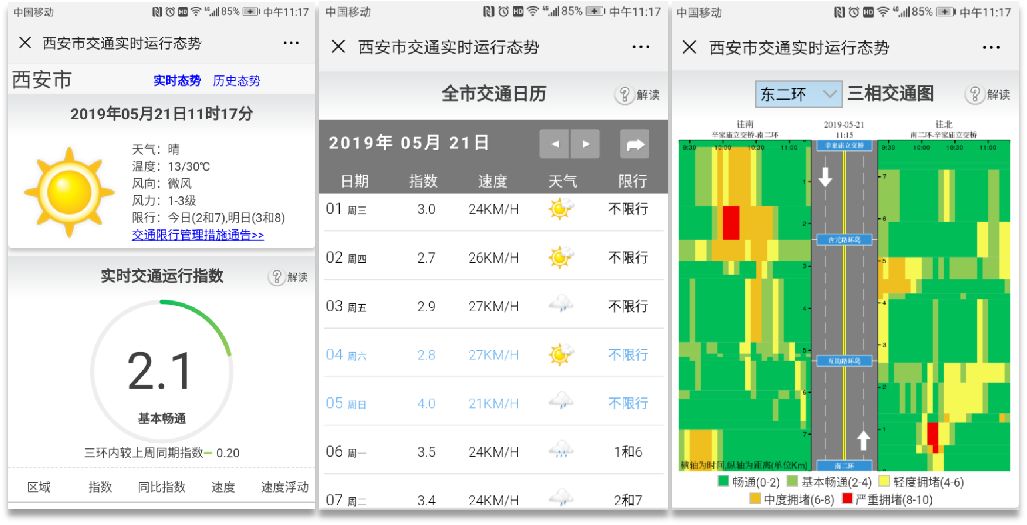1027x525 pixels.
Task: Tap the 往南 direction heading above the heatmap
Action: coord(745,124)
